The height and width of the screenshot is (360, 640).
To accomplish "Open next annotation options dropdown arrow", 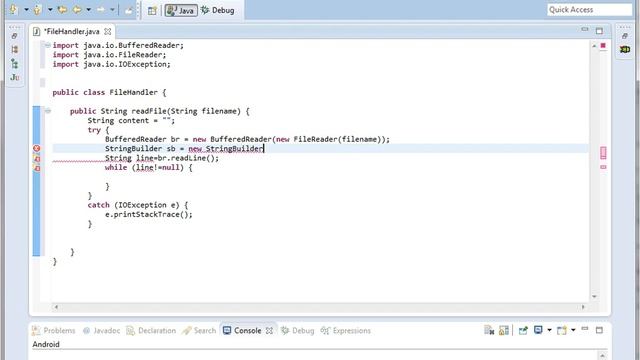I will pyautogui.click(x=26, y=9).
